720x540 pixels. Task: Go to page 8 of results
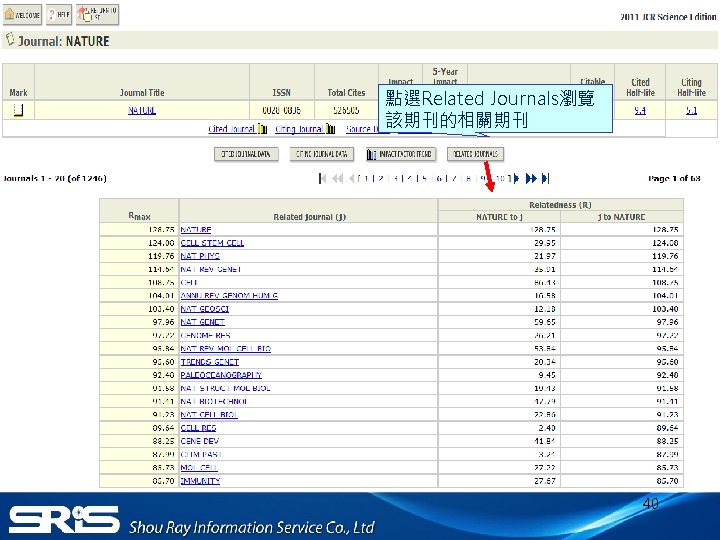click(x=468, y=178)
